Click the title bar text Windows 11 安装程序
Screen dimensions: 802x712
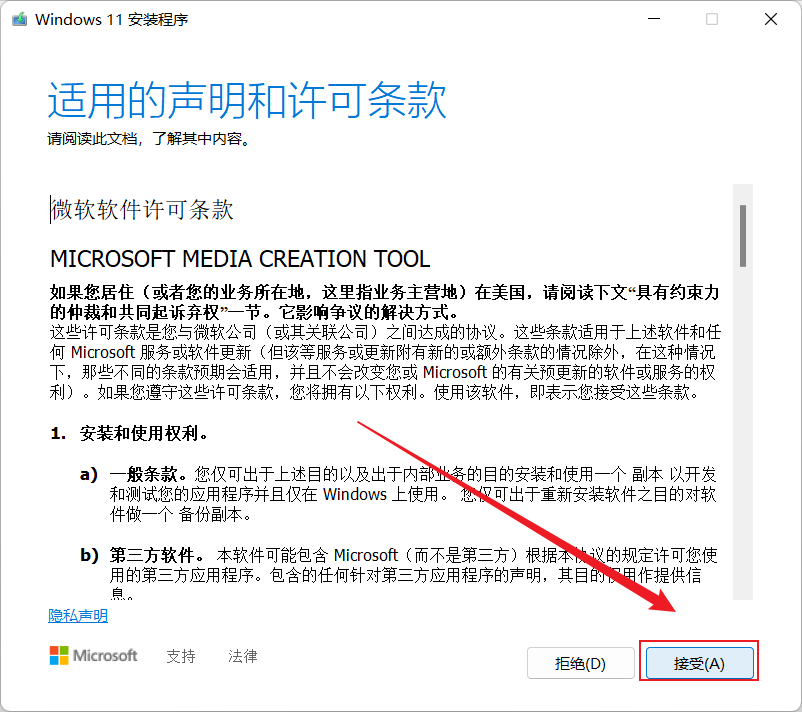click(x=112, y=19)
